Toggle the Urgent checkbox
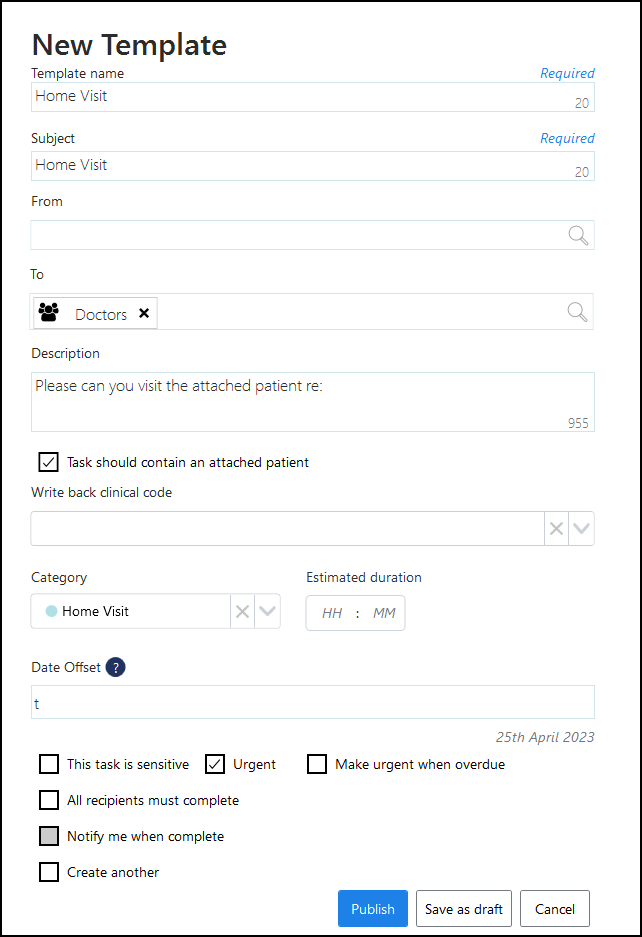The height and width of the screenshot is (937, 642). (215, 764)
